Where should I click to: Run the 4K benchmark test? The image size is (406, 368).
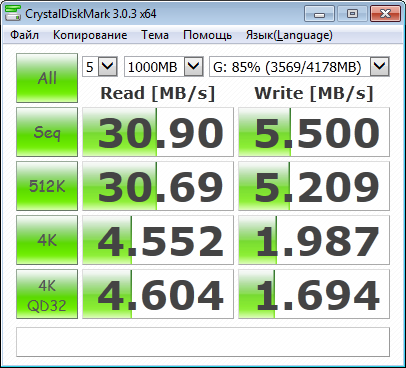pyautogui.click(x=47, y=240)
